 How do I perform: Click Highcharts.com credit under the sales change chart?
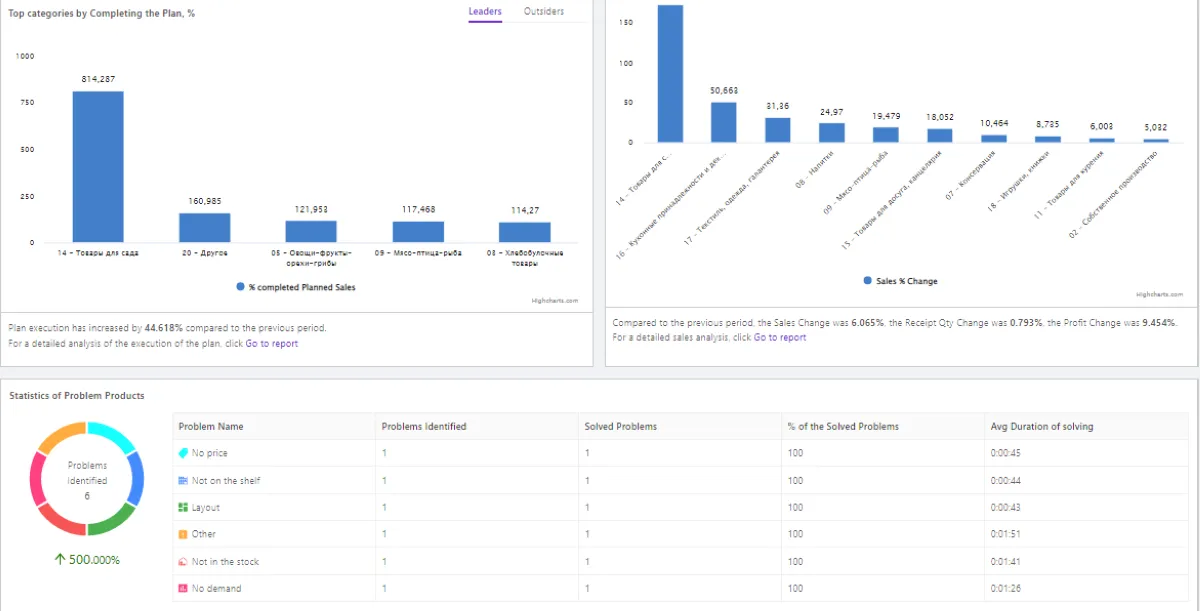[1160, 294]
